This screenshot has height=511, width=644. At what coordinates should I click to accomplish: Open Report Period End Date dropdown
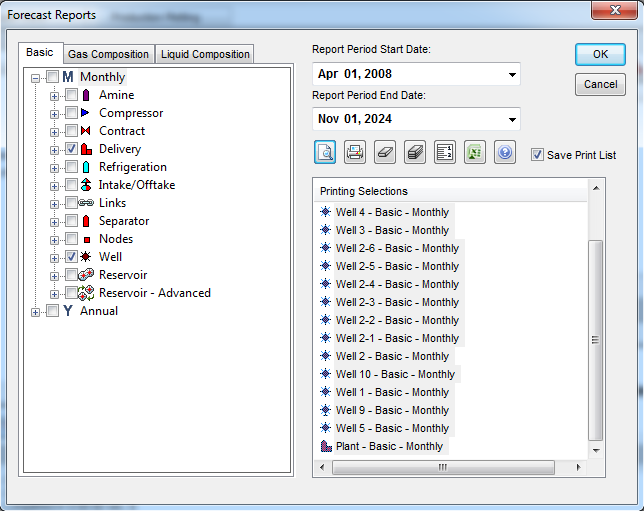[x=512, y=120]
